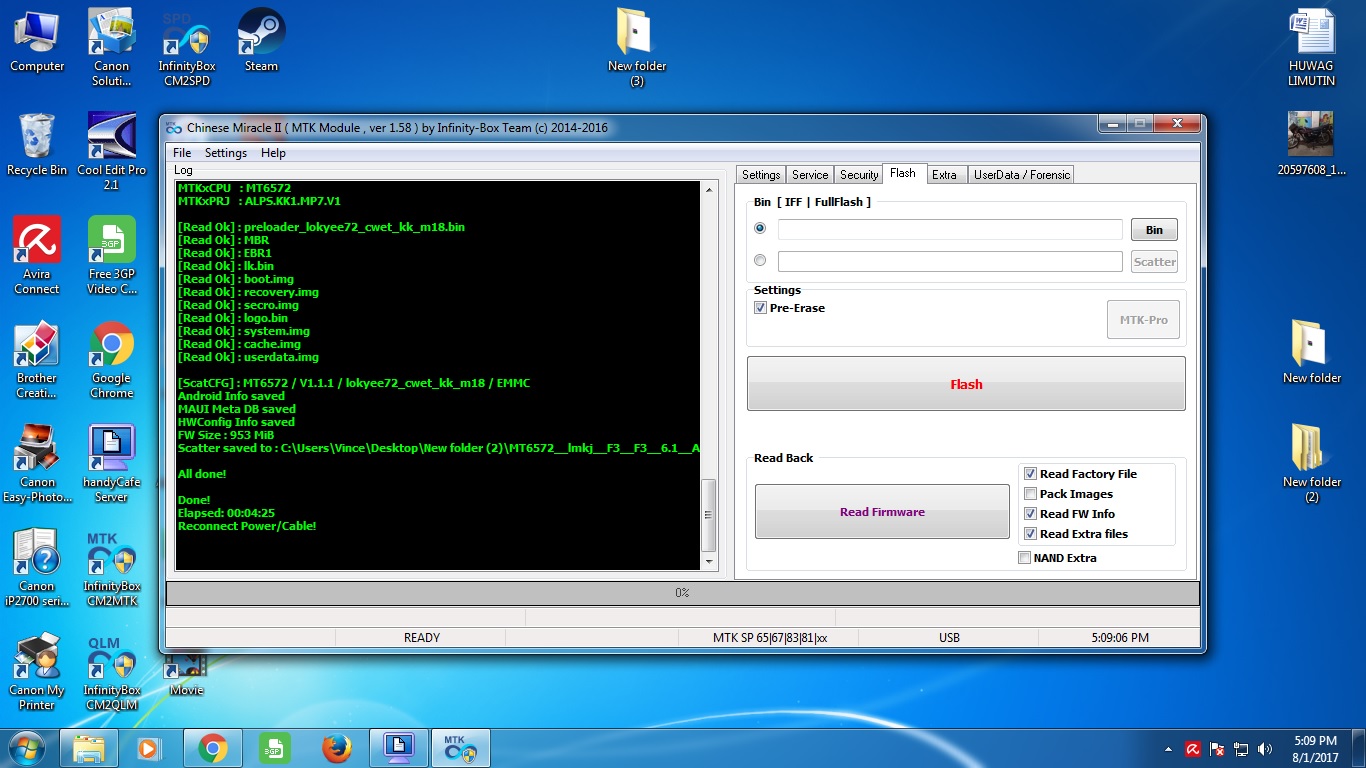Show hidden system tray icons
The width and height of the screenshot is (1366, 768).
pos(1169,749)
